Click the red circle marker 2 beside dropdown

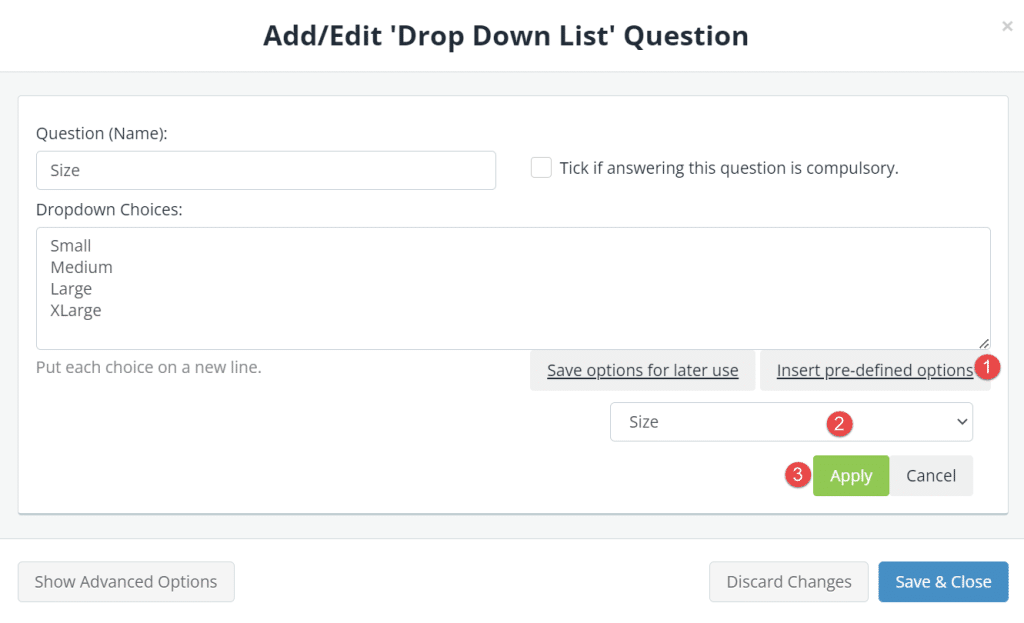click(838, 424)
